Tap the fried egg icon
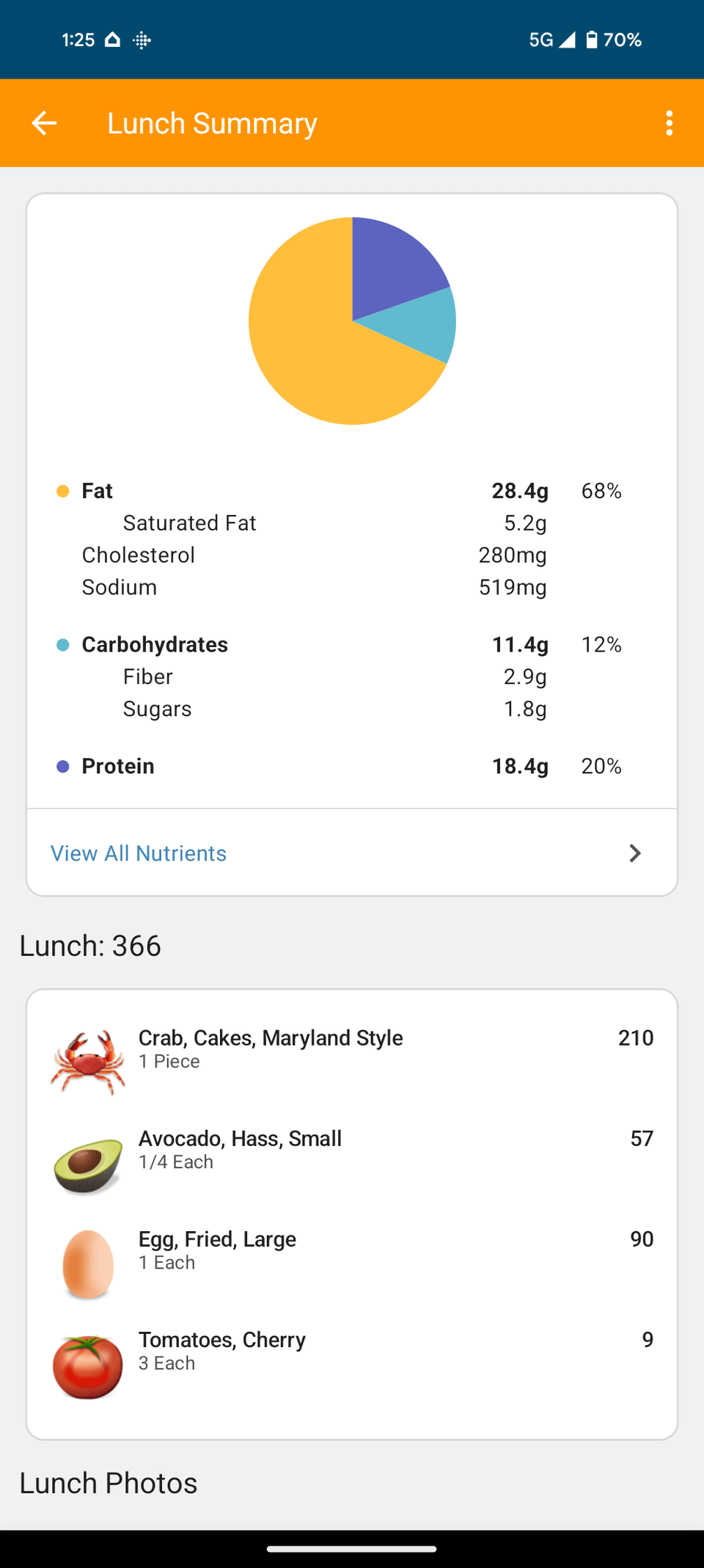Image resolution: width=704 pixels, height=1568 pixels. [88, 1264]
